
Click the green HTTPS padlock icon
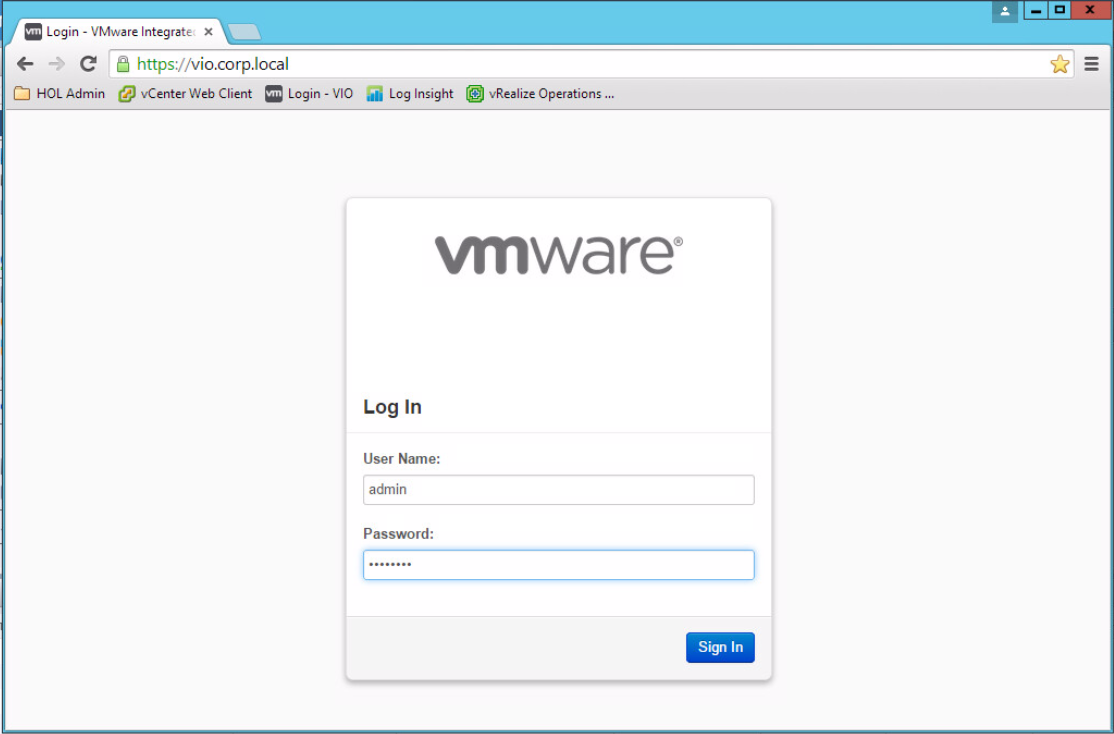pyautogui.click(x=123, y=65)
